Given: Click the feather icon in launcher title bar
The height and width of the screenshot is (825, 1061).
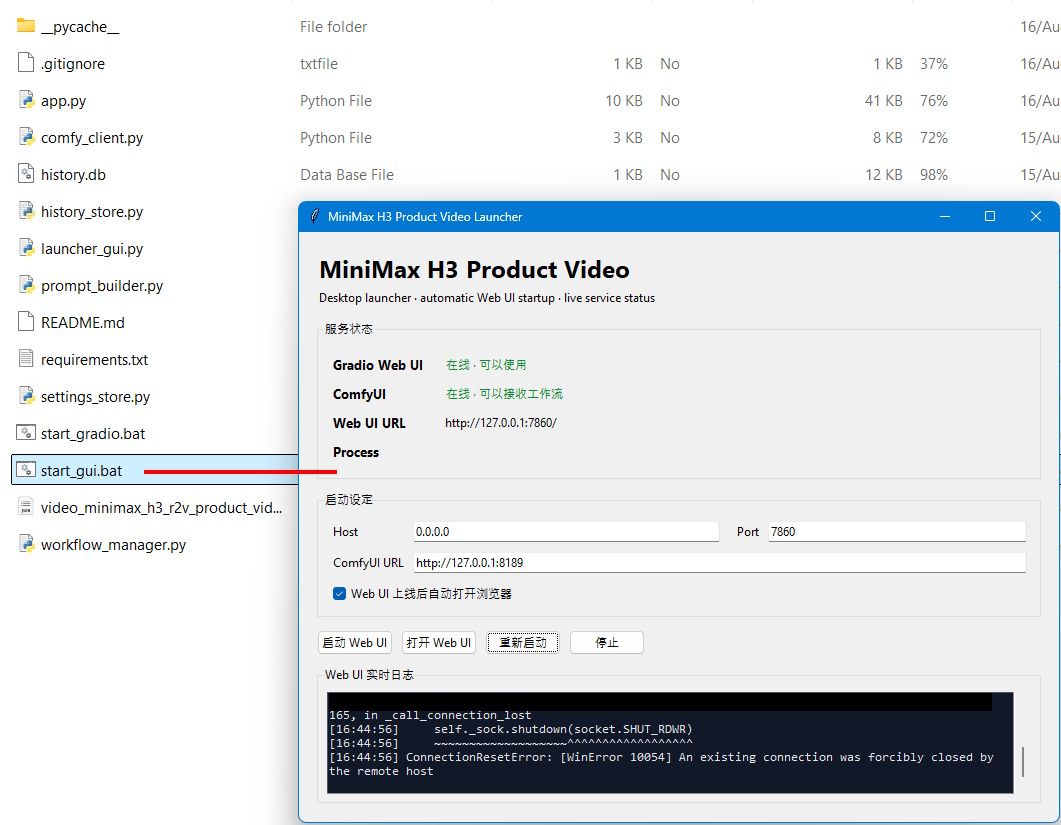Looking at the screenshot, I should [314, 217].
